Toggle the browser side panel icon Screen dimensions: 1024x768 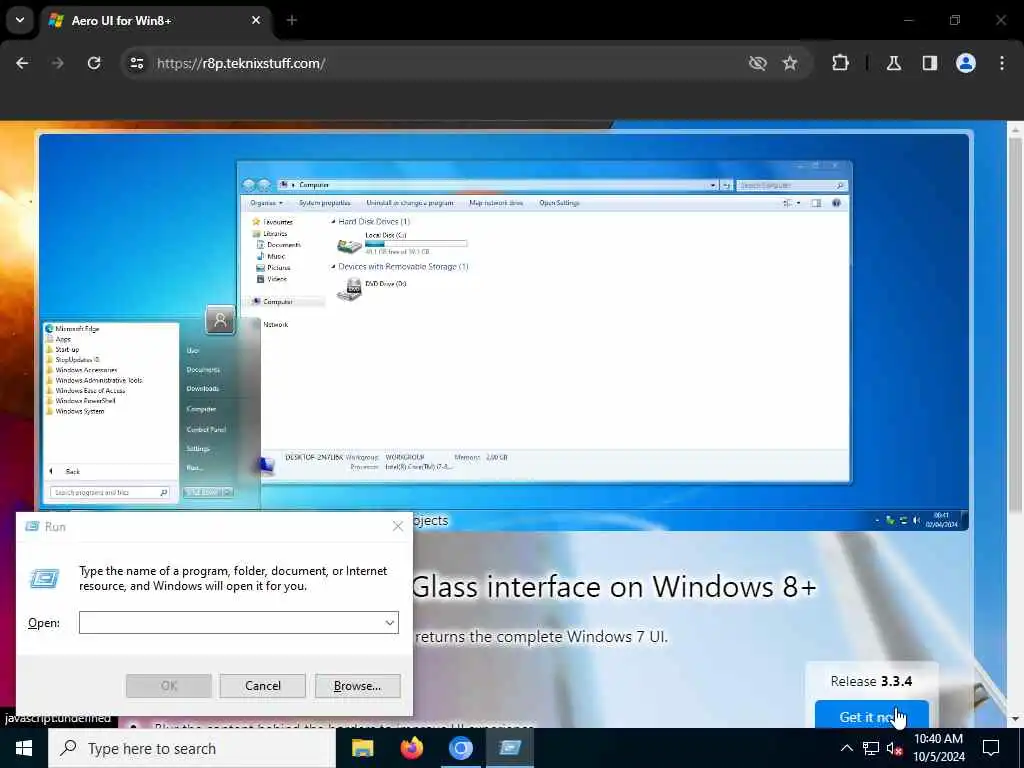pyautogui.click(x=930, y=63)
